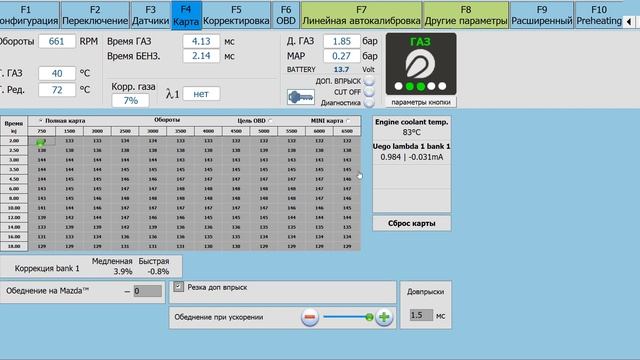Go to the F5 Корректировка tab
Viewport: 640px width, 360px height.
click(236, 15)
